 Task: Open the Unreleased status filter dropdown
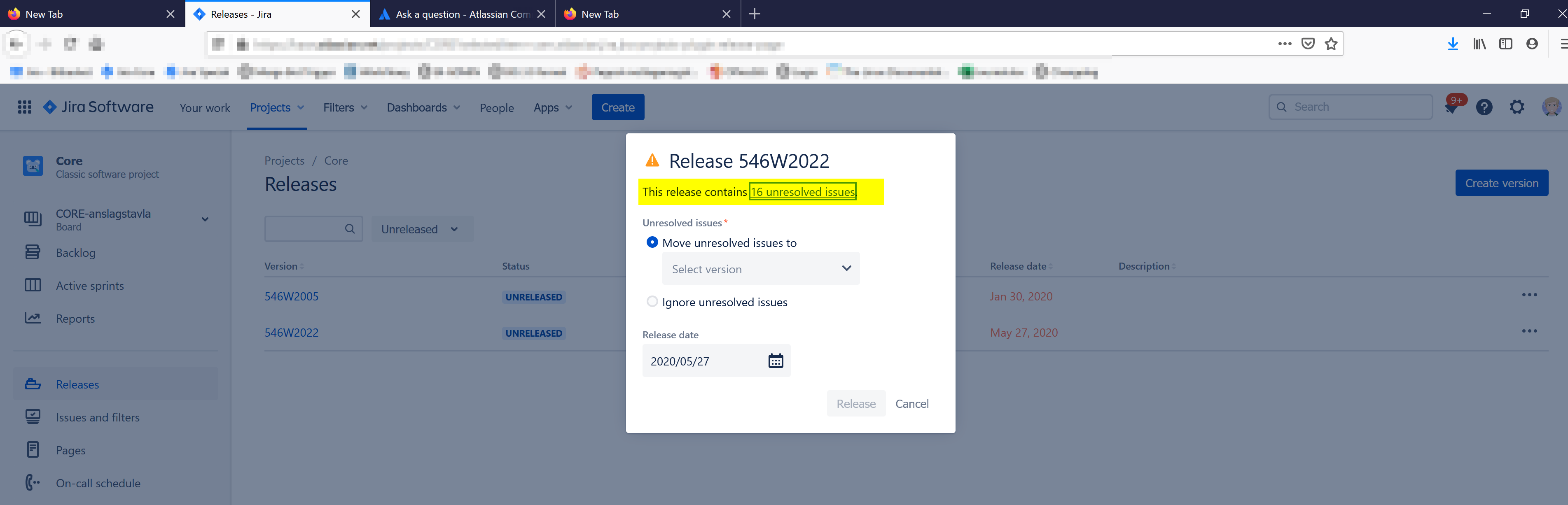[422, 229]
